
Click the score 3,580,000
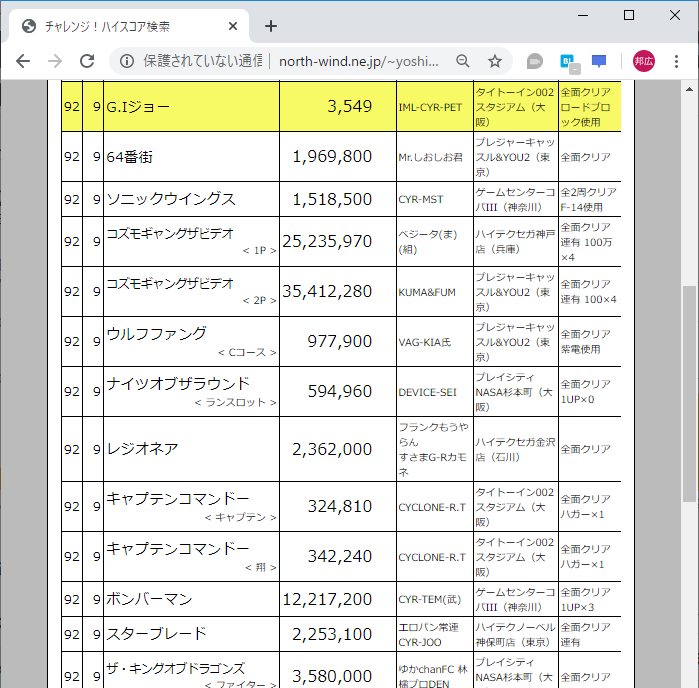pos(332,676)
